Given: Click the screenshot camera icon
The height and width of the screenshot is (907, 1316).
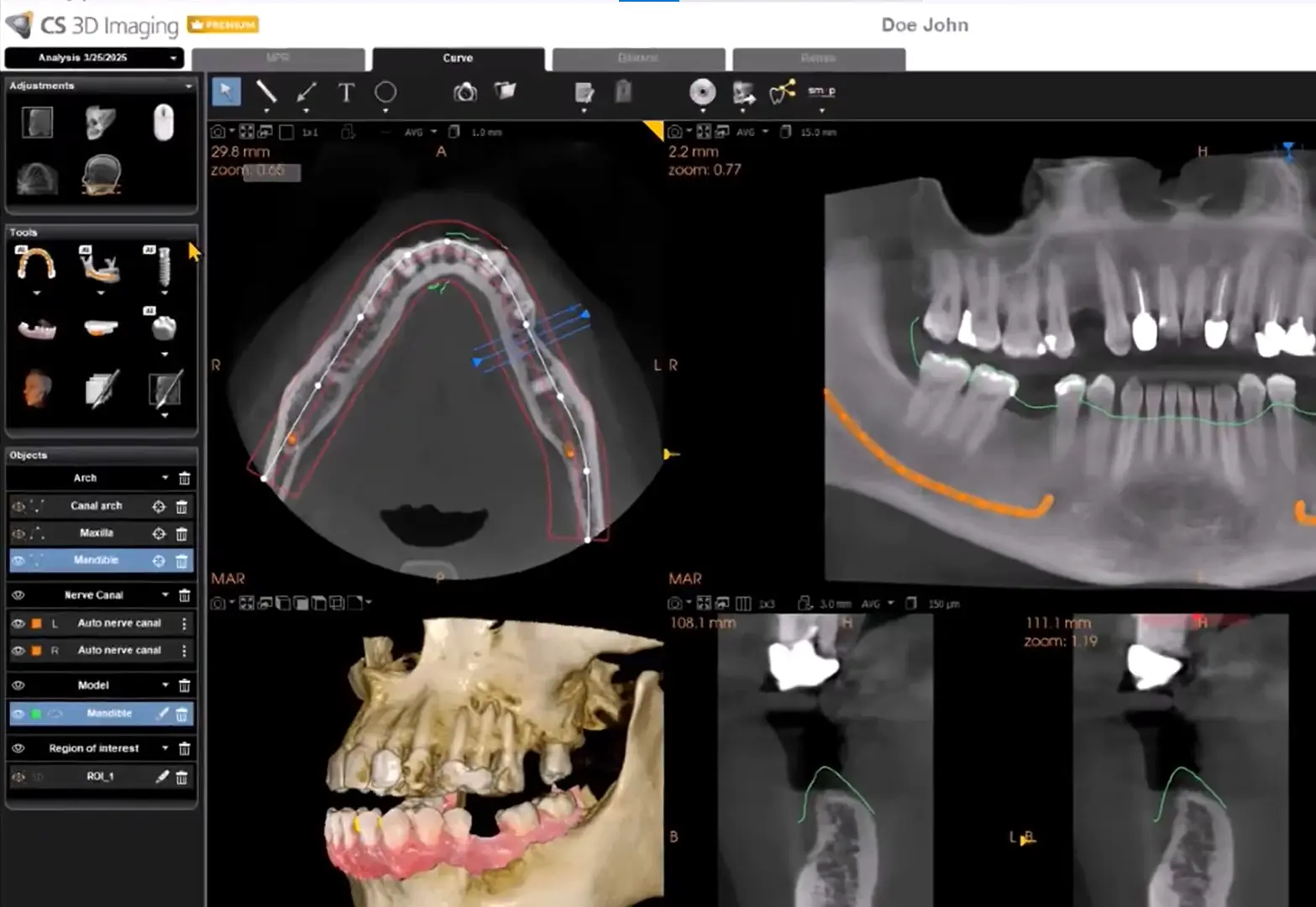Looking at the screenshot, I should [x=465, y=92].
